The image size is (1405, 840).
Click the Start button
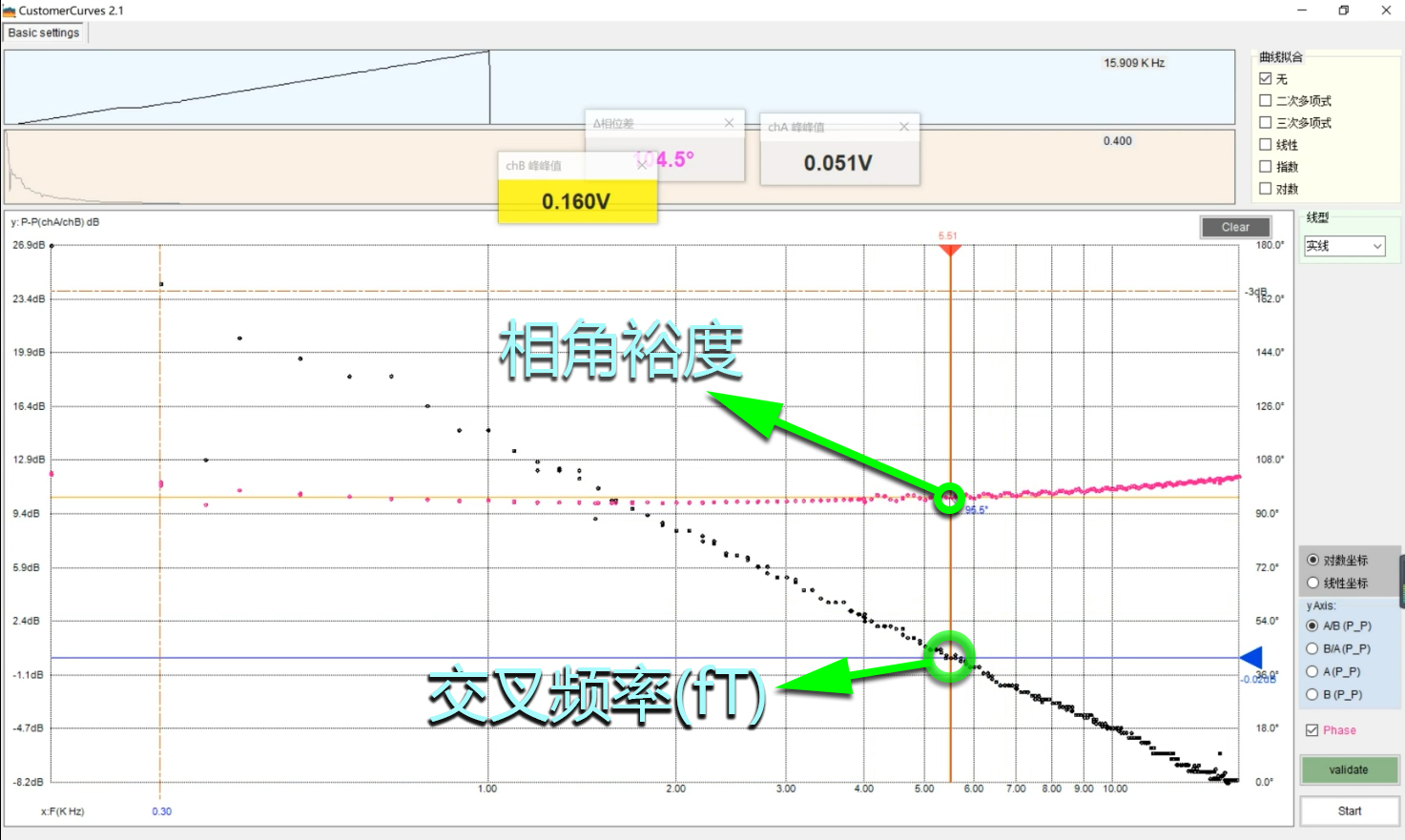1350,811
